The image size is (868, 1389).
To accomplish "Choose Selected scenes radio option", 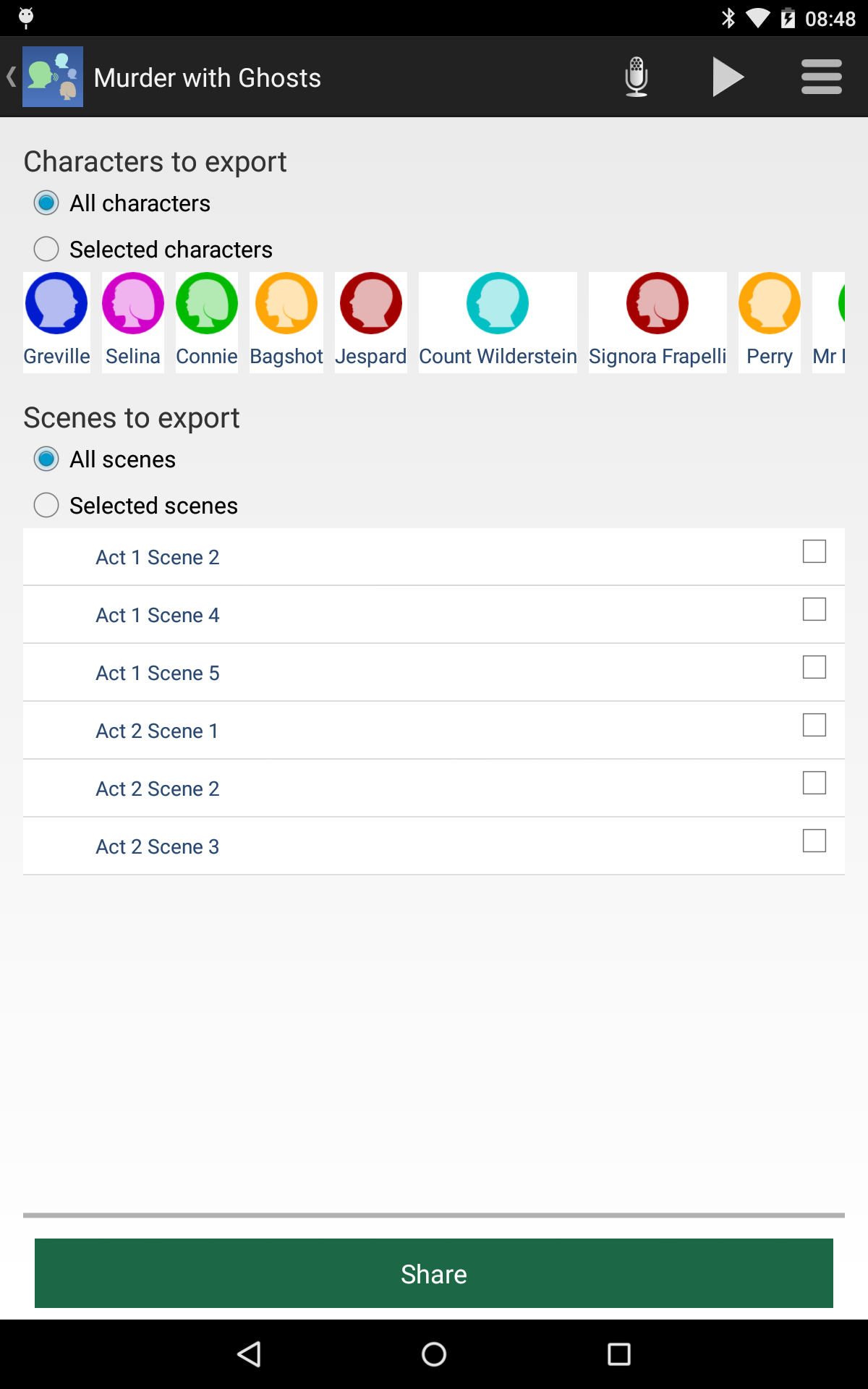I will (x=46, y=505).
